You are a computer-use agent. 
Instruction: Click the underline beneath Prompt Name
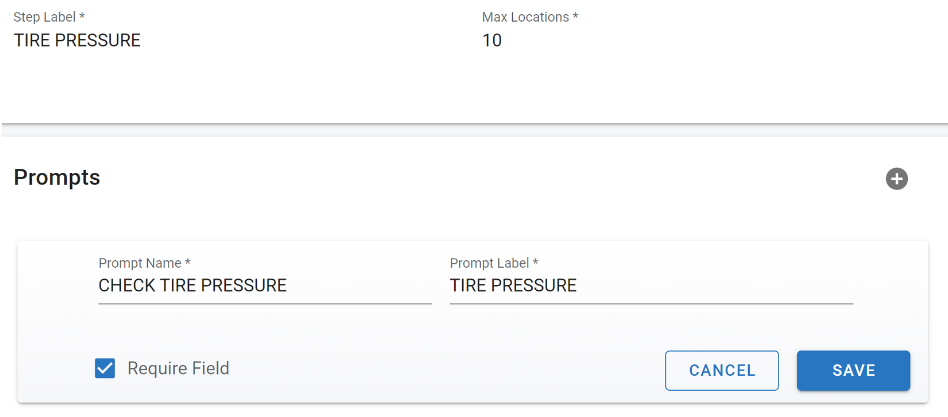coord(265,303)
